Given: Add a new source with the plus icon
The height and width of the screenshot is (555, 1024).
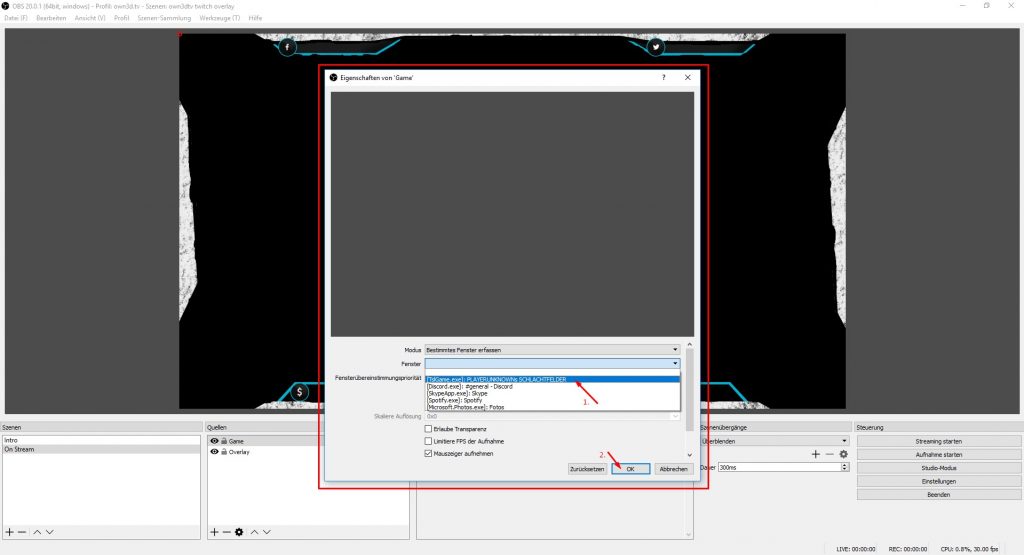Looking at the screenshot, I should (x=214, y=531).
